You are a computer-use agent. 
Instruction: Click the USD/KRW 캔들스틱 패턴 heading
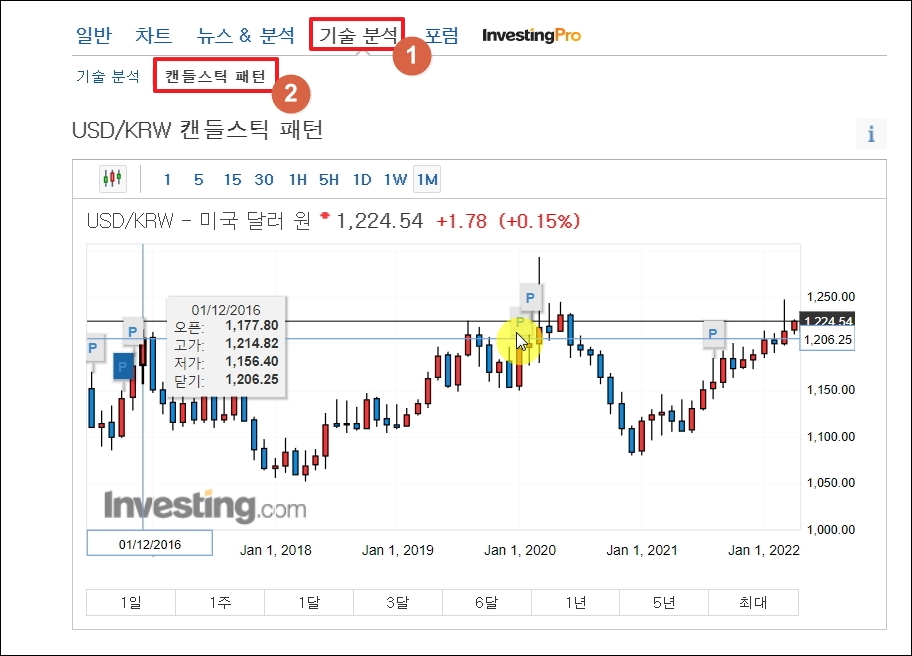click(x=198, y=130)
